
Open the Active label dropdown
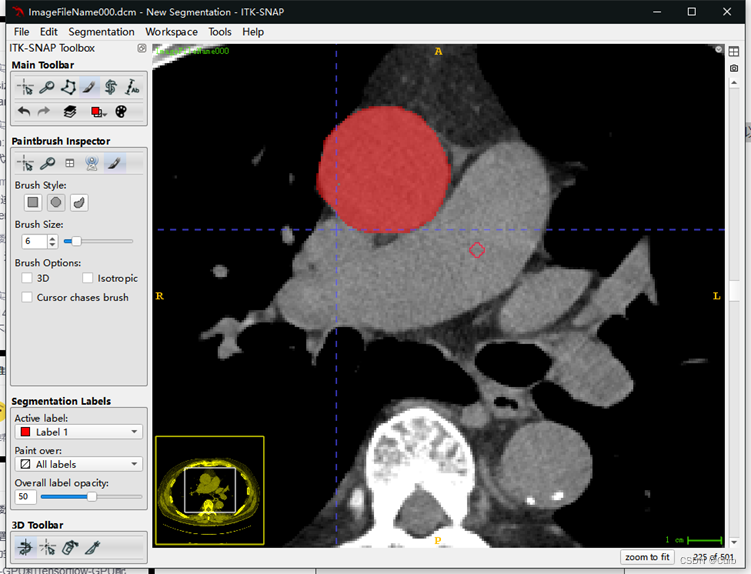point(79,432)
